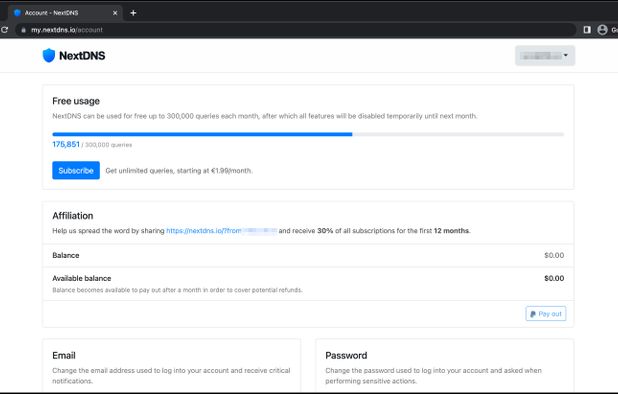Expand the blurred account dropdown menu
The image size is (618, 394).
545,56
